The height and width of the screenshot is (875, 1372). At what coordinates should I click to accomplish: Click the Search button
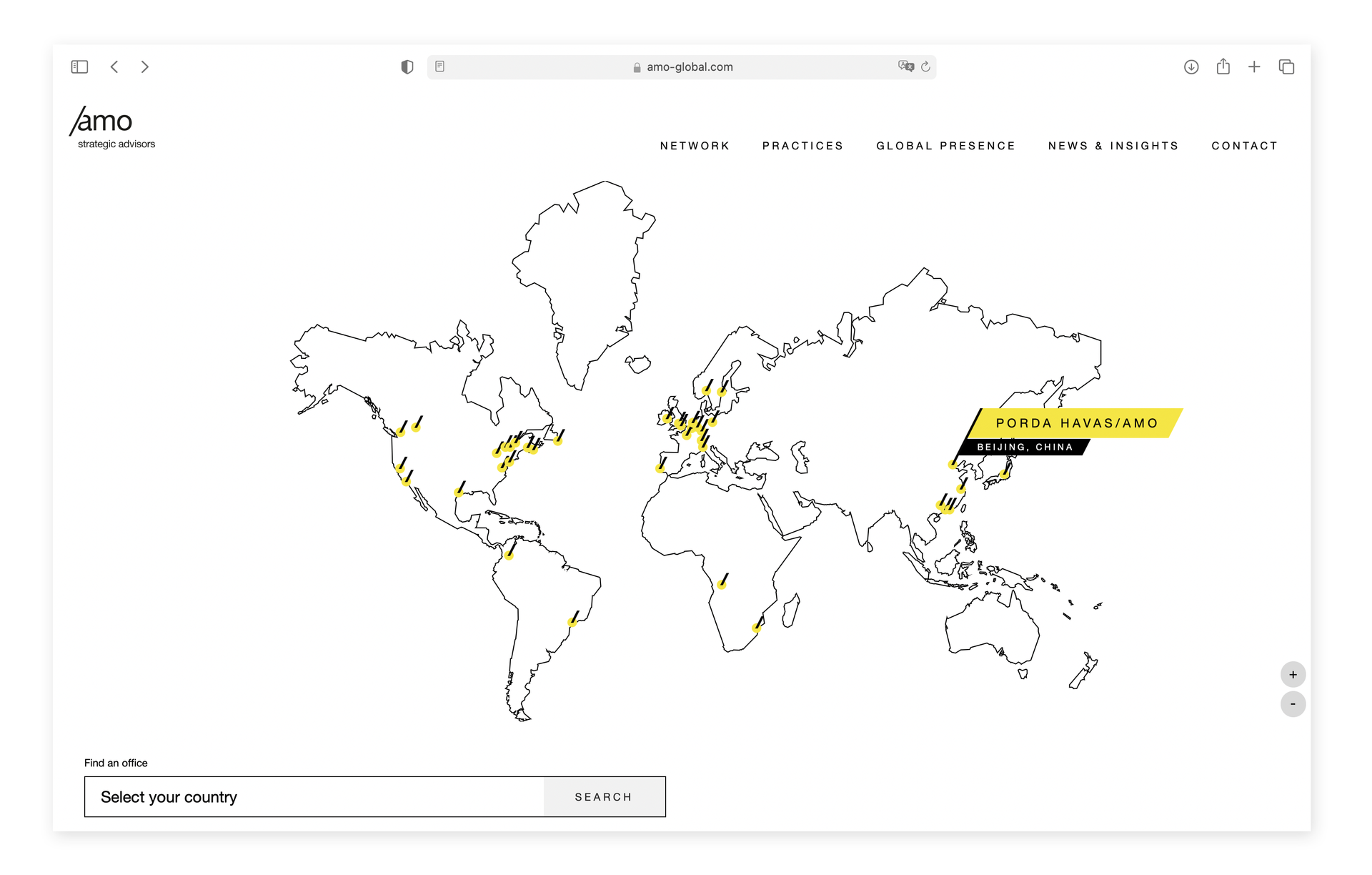(x=604, y=797)
